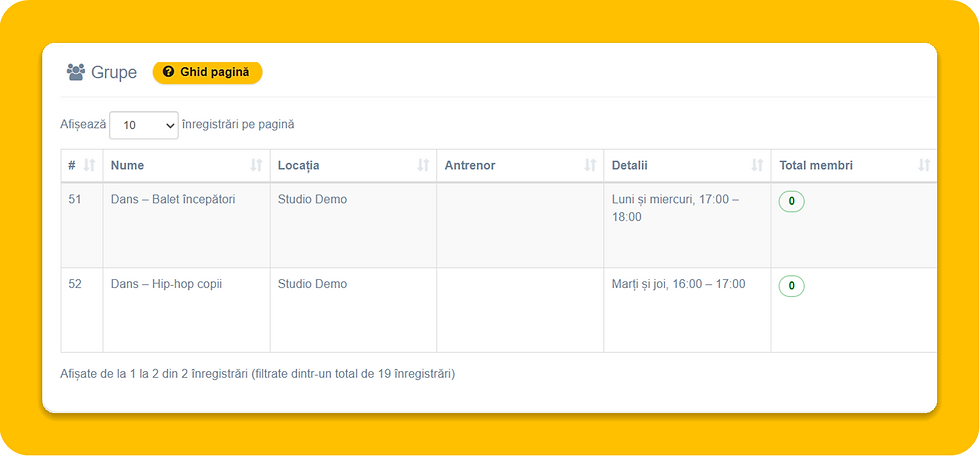Sort by Locația column arrows icon
This screenshot has width=980, height=456.
(x=423, y=166)
